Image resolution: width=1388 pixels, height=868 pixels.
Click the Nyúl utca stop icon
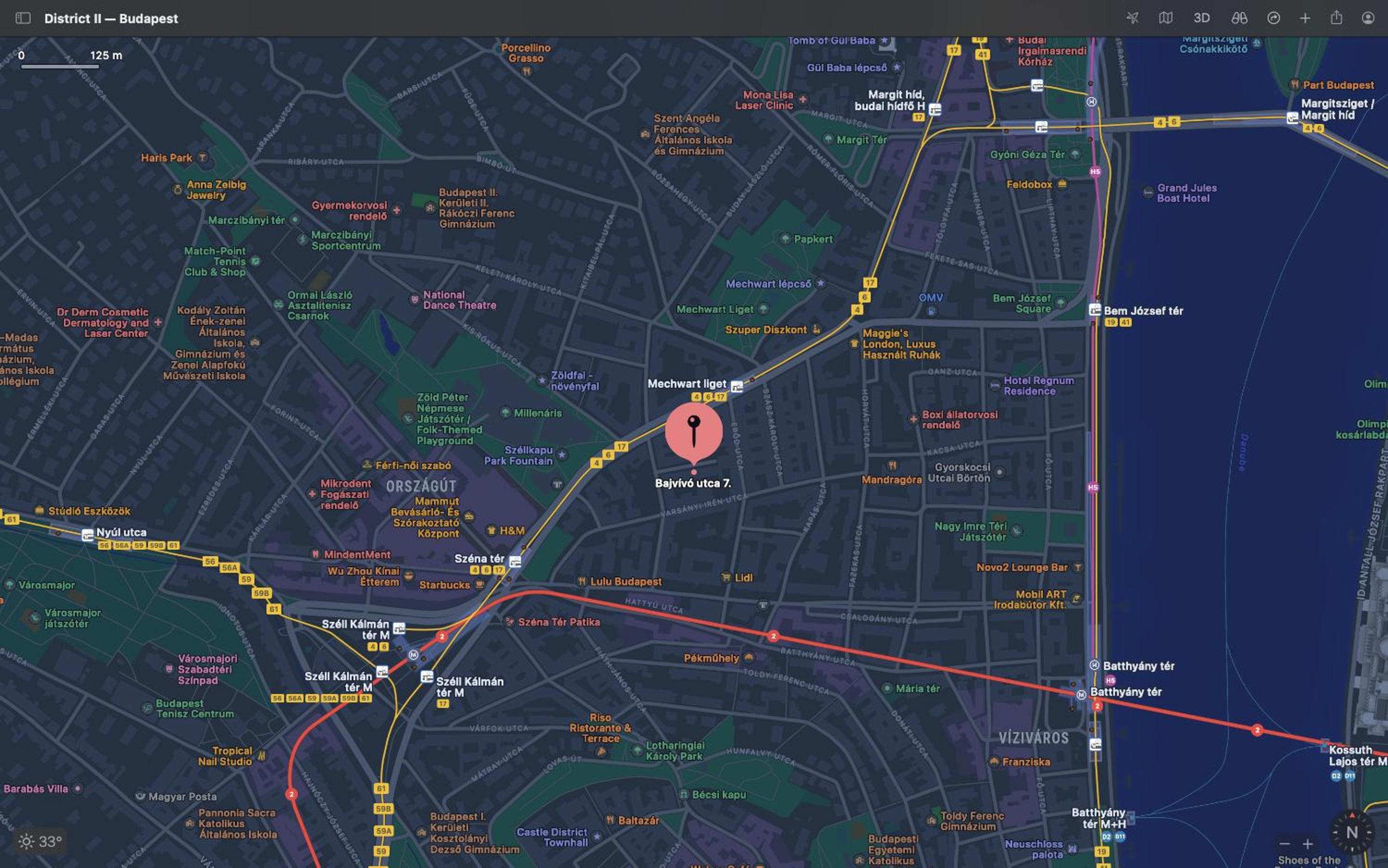88,535
